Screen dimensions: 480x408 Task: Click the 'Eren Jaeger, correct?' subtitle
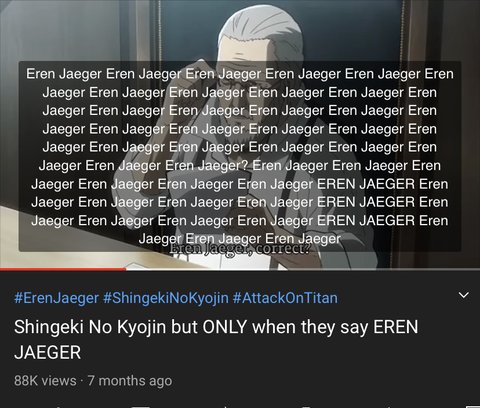pyautogui.click(x=239, y=249)
